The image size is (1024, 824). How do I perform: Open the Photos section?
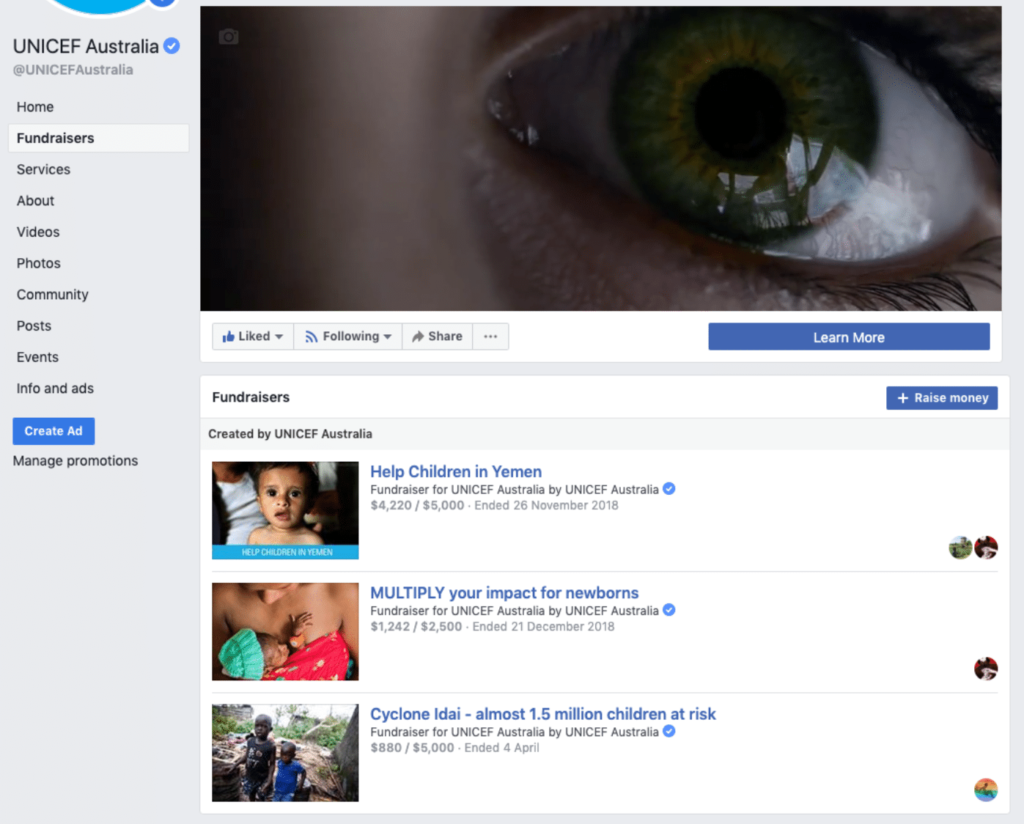tap(39, 264)
